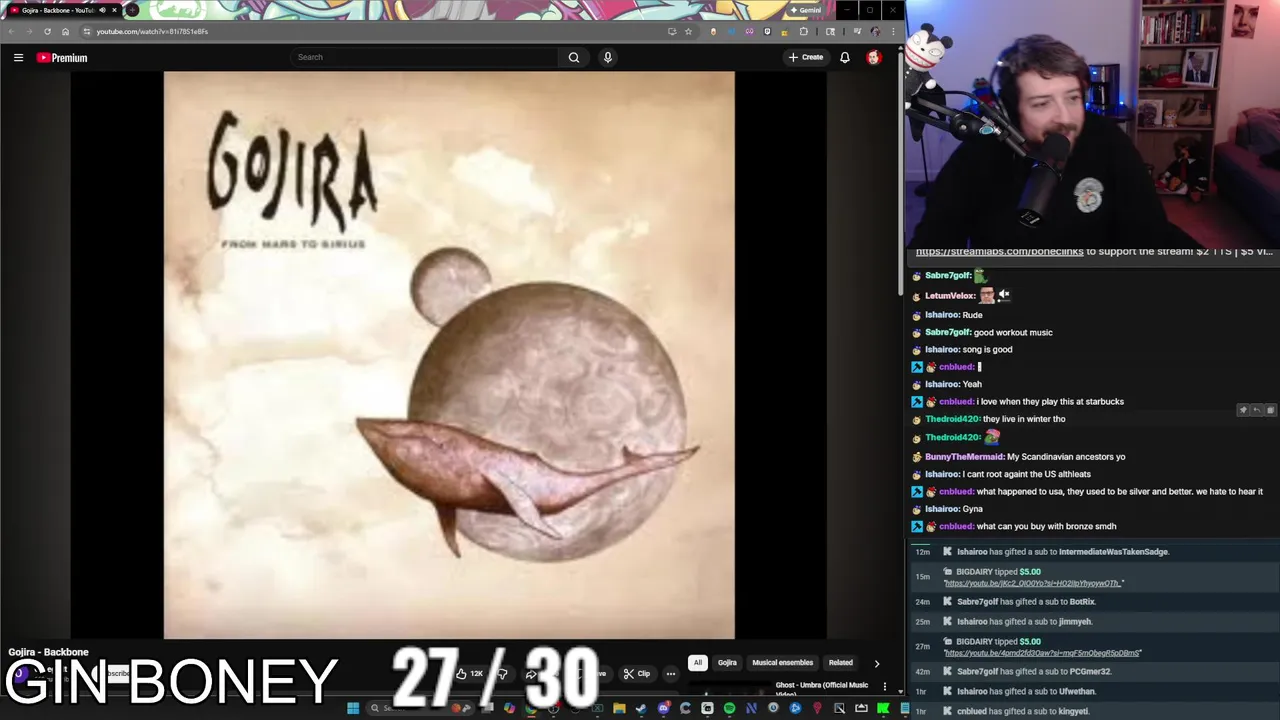Open Steam from the taskbar
1280x720 pixels.
point(641,708)
